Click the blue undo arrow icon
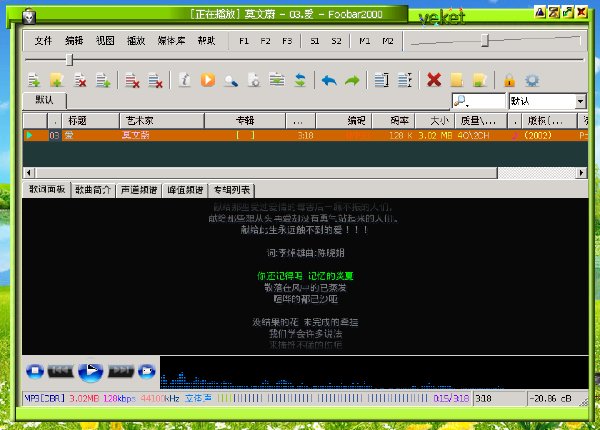This screenshot has height=430, width=600. point(329,80)
